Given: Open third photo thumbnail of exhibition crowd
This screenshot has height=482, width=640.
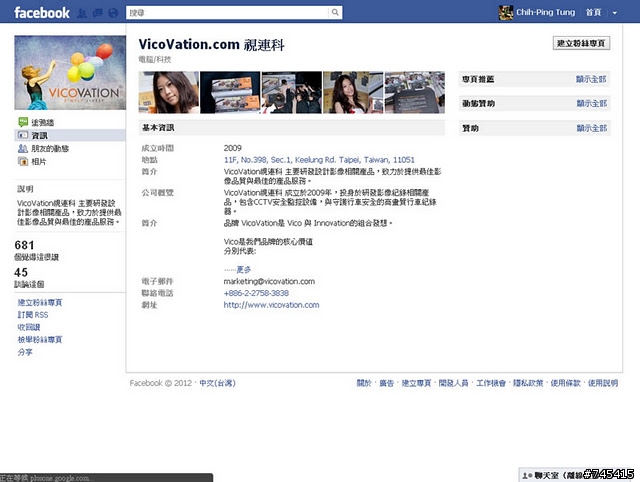Looking at the screenshot, I should tap(291, 92).
